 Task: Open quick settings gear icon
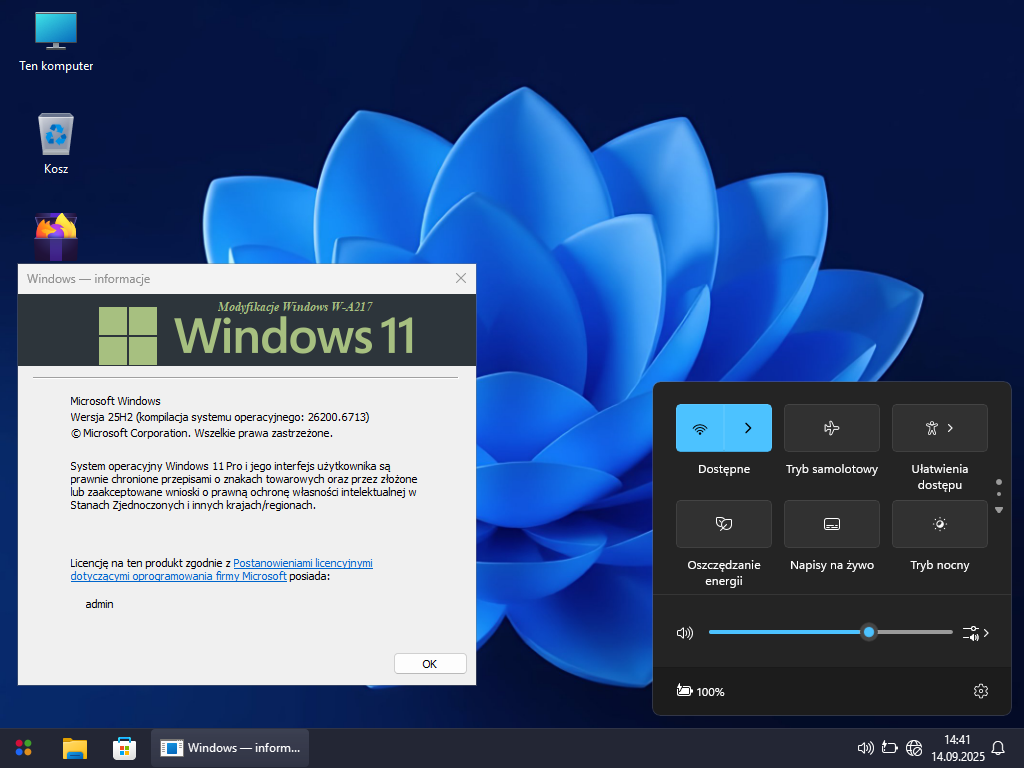[x=980, y=691]
